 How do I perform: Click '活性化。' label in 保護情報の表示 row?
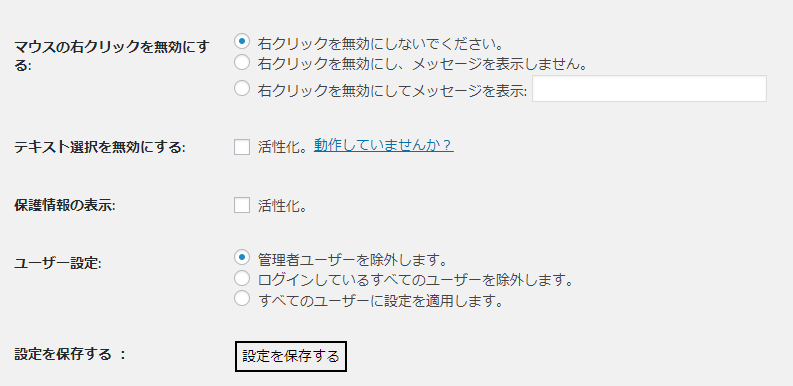click(282, 206)
